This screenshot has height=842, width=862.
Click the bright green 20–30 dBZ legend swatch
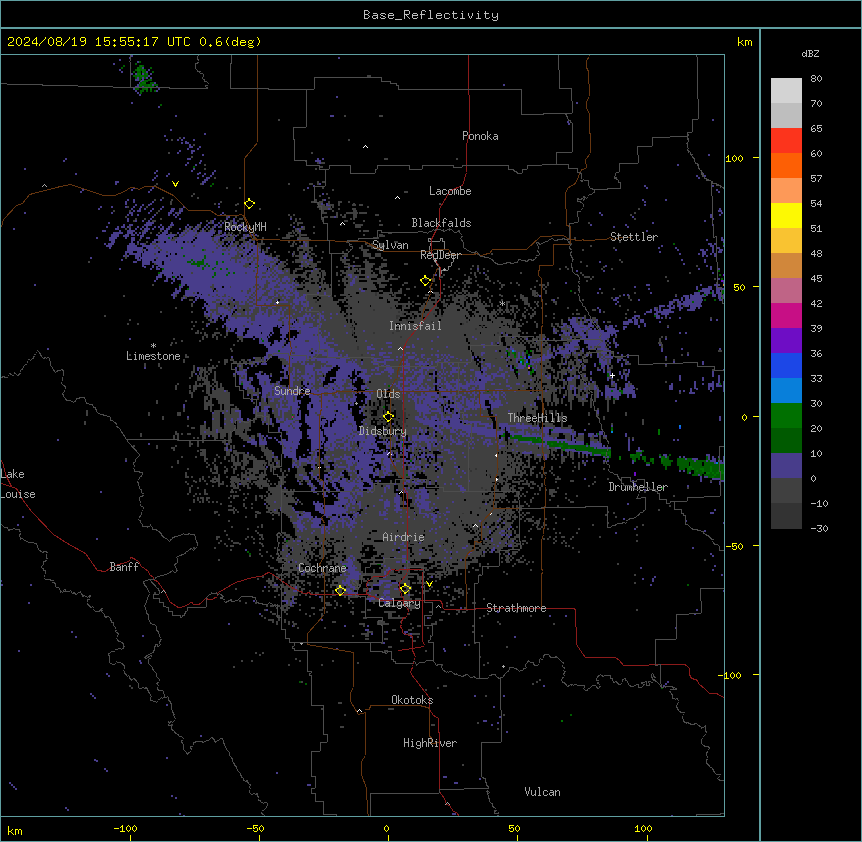click(x=786, y=416)
